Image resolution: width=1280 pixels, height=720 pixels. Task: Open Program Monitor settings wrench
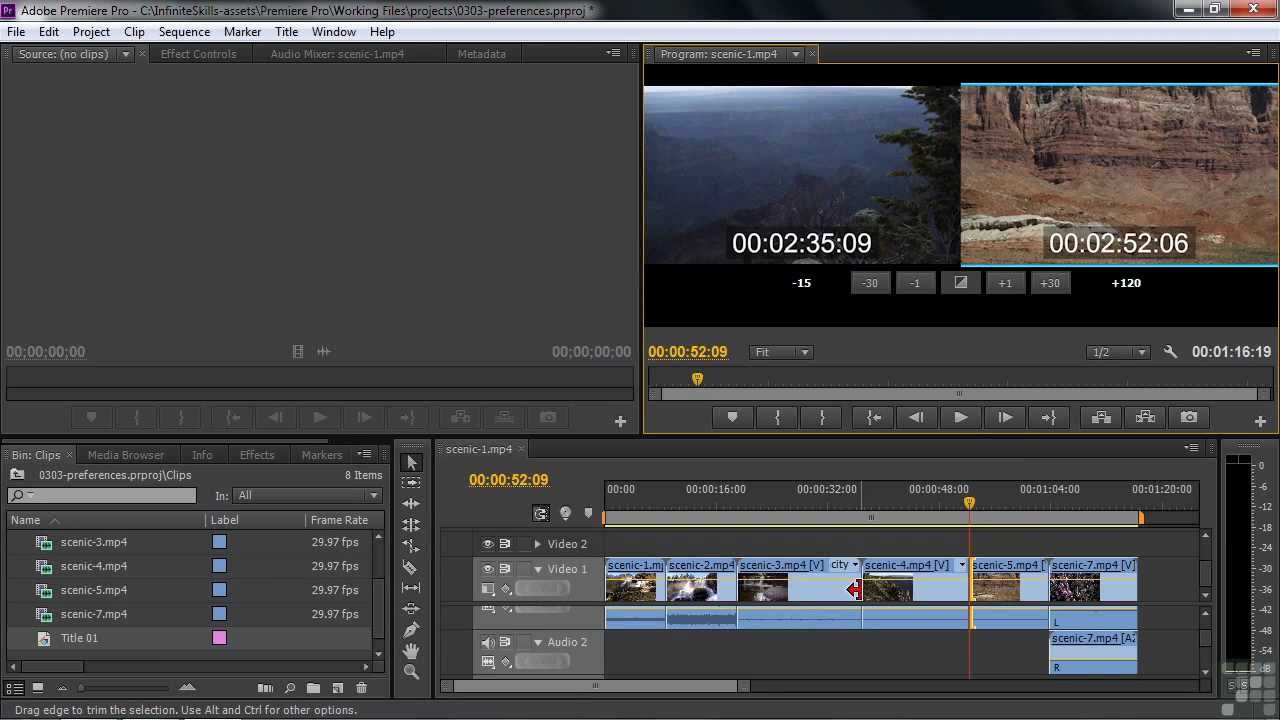1170,352
